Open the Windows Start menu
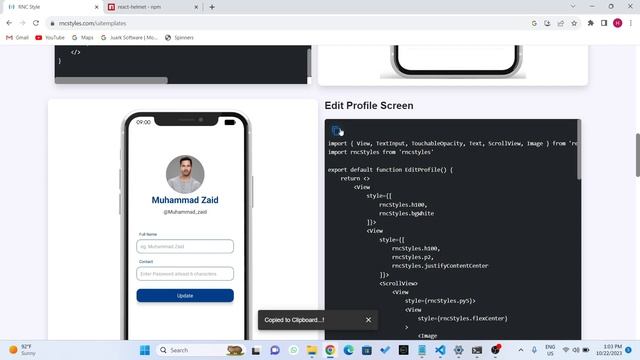640x360 pixels. [x=145, y=350]
